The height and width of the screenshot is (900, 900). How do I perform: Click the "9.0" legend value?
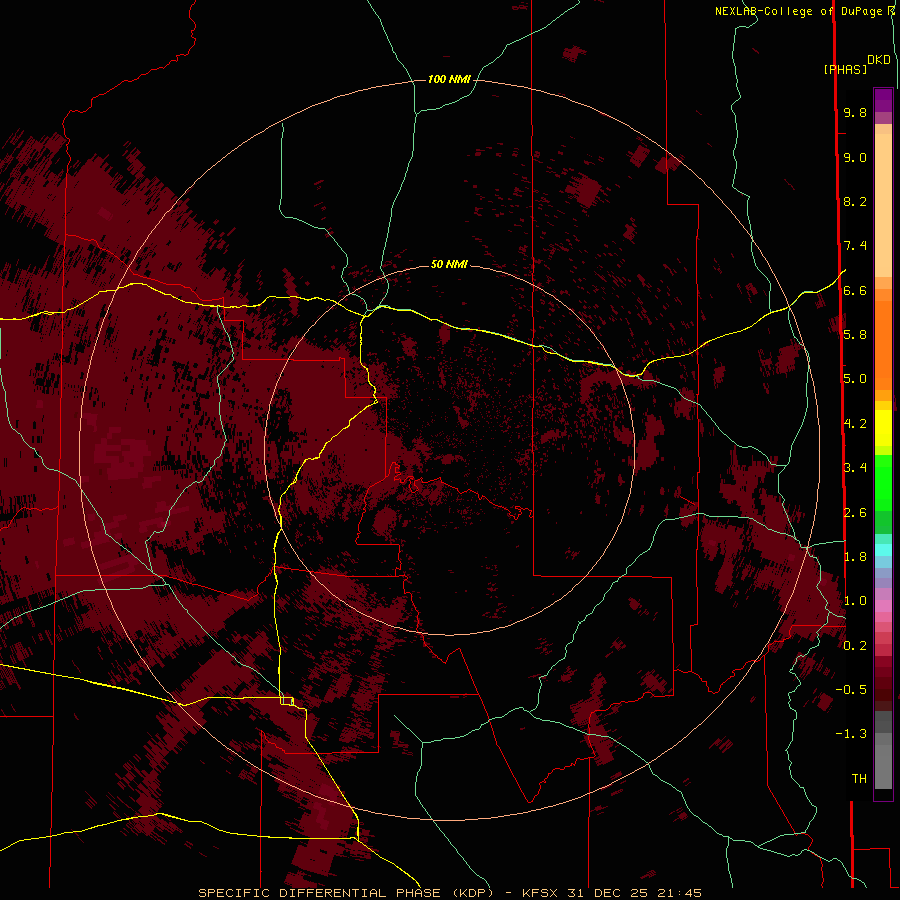click(x=855, y=157)
